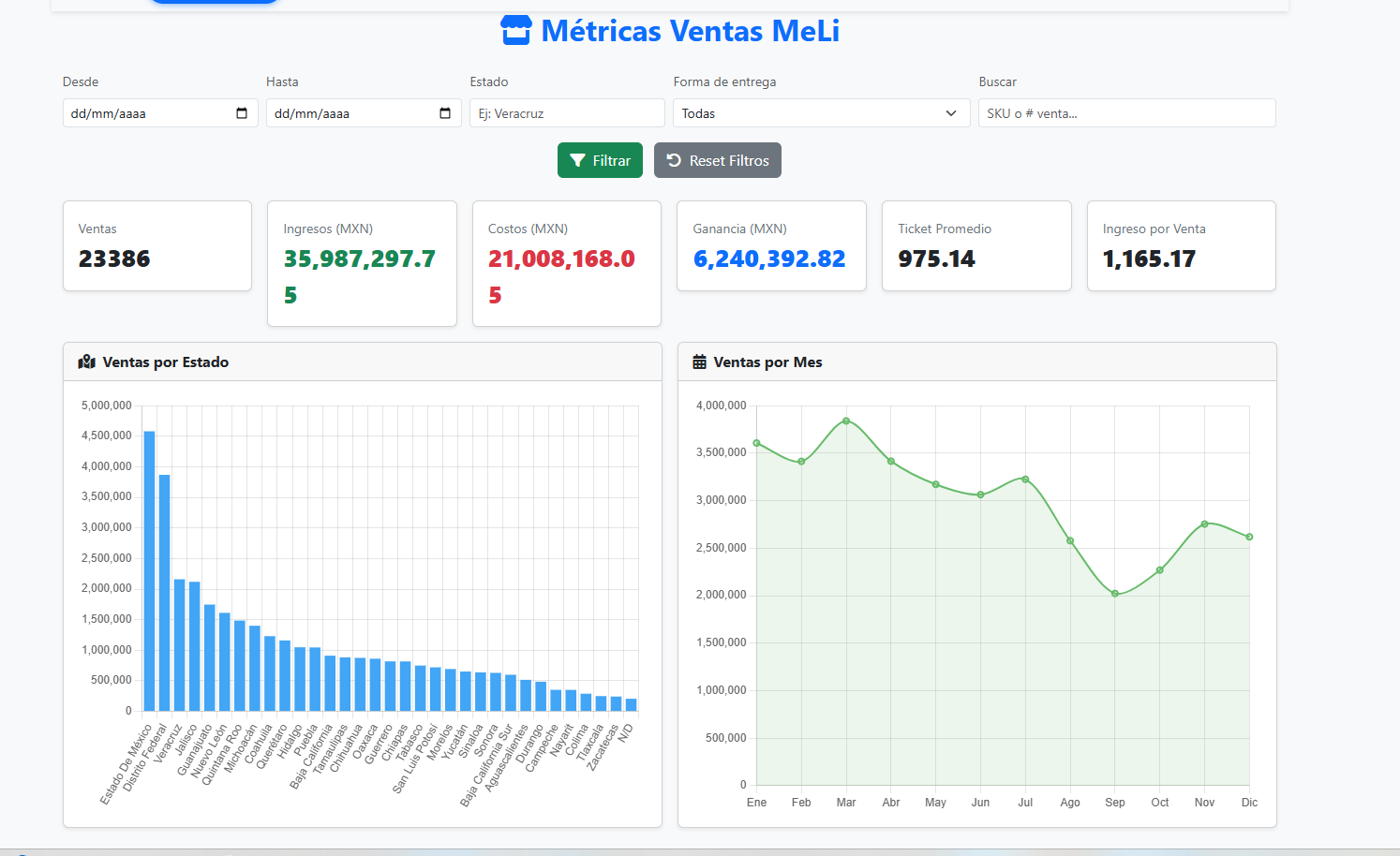Click the Sep lowest data point

pos(1115,594)
